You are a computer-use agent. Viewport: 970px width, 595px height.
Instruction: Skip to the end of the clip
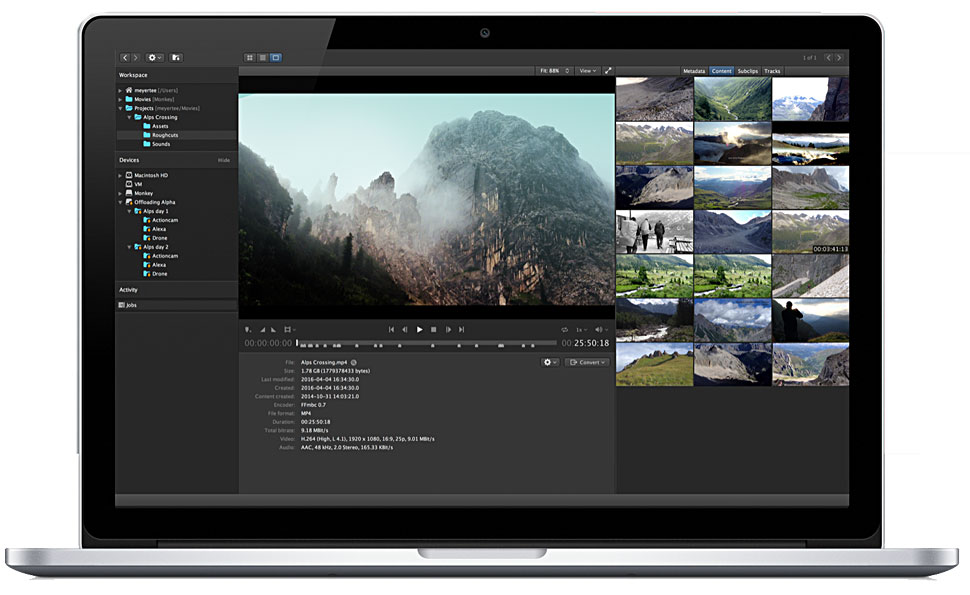coord(462,329)
